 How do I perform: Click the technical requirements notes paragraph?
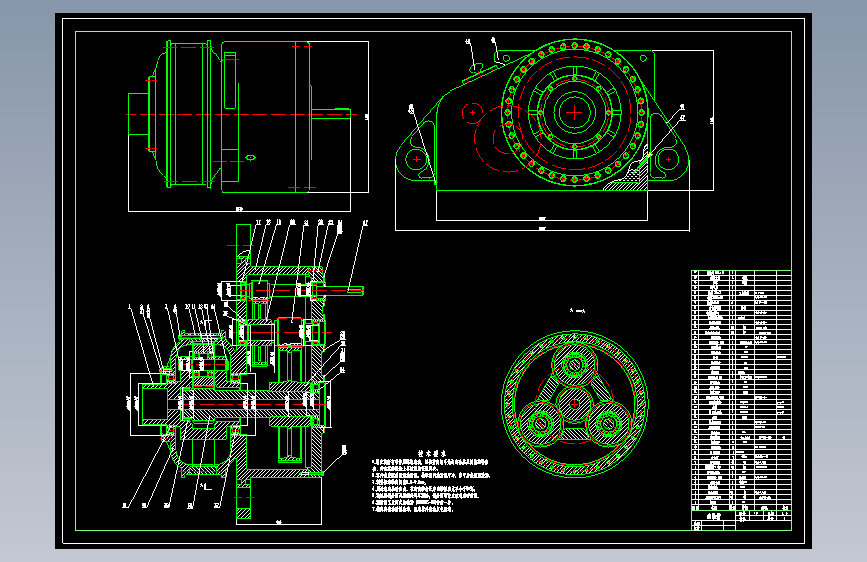pyautogui.click(x=431, y=485)
